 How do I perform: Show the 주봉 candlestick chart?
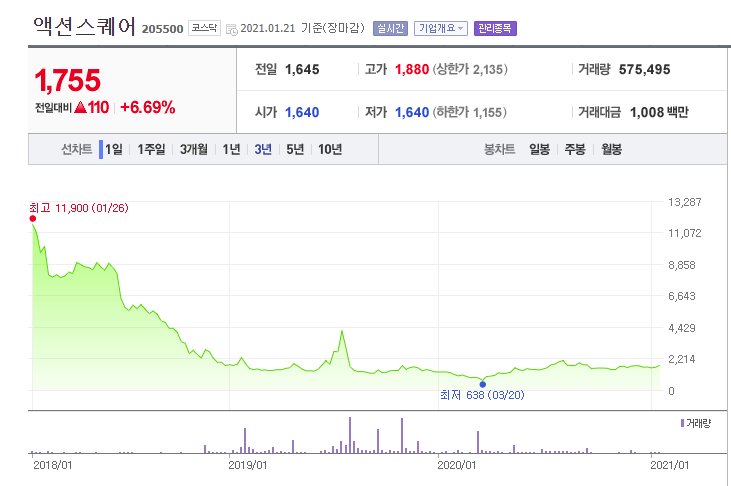pyautogui.click(x=575, y=149)
